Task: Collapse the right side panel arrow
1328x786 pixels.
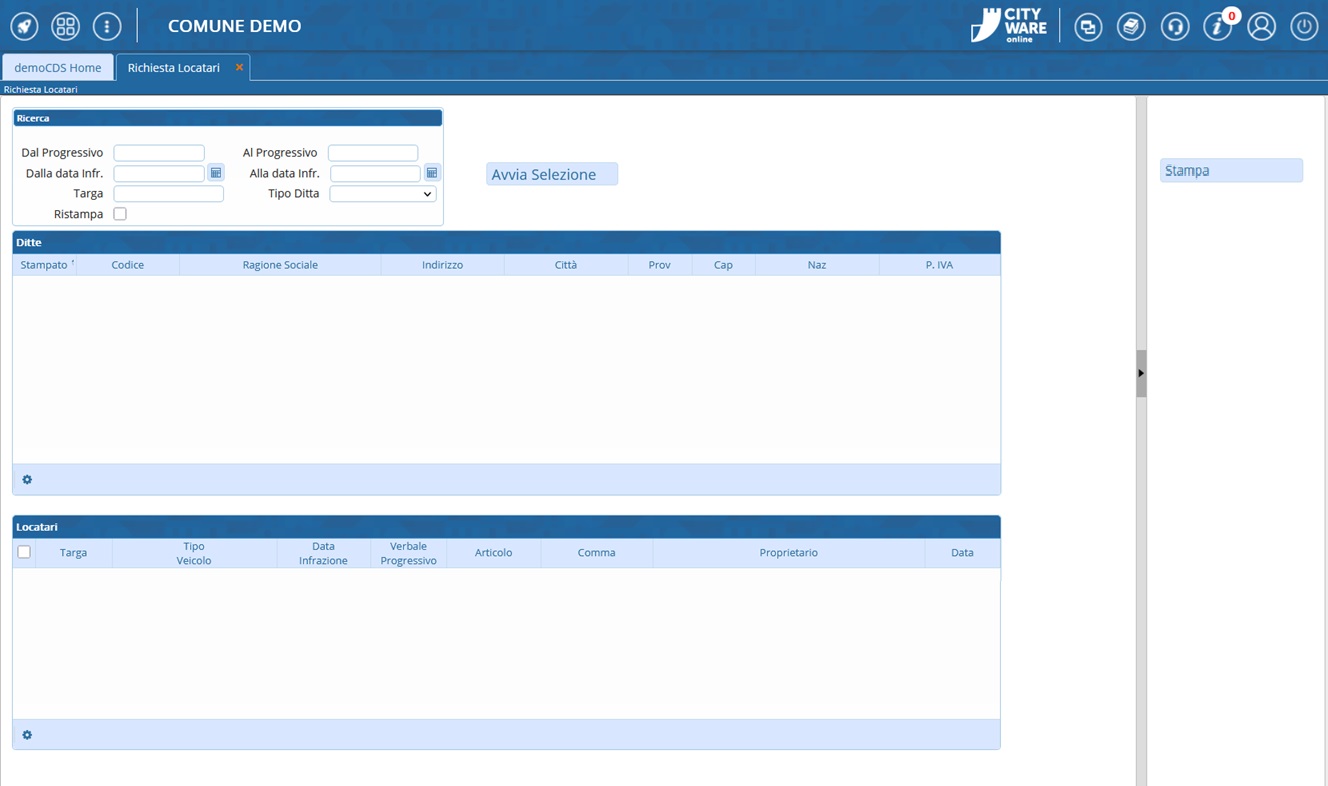Action: (1141, 373)
